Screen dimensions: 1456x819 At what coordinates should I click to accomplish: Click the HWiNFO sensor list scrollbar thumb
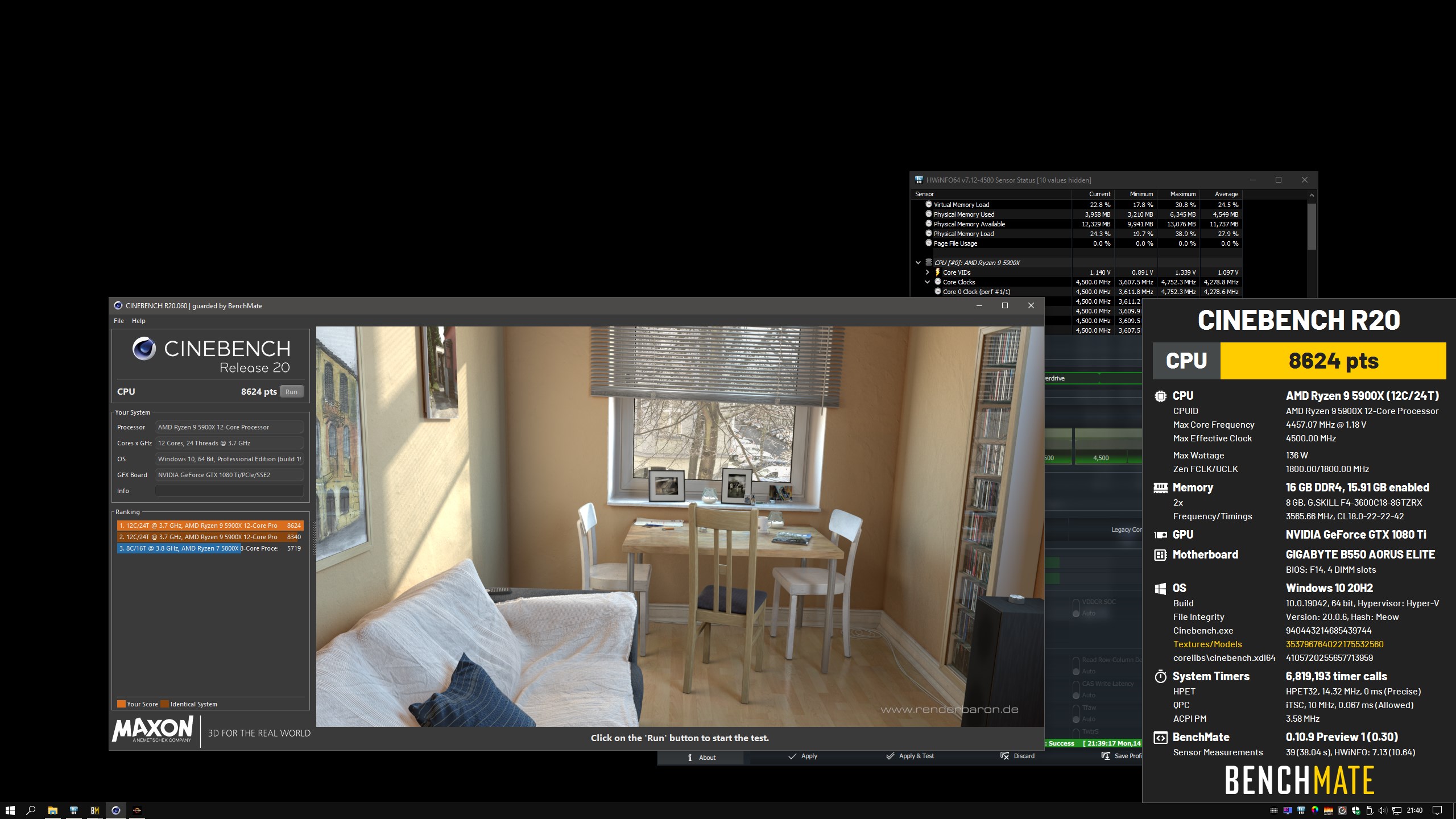[x=1312, y=226]
